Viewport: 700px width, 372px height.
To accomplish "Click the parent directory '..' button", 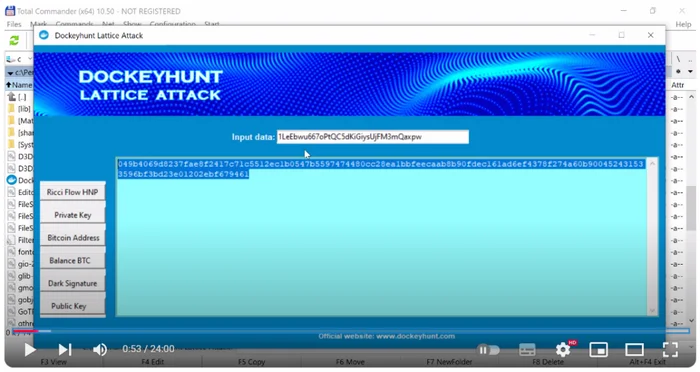I will tap(690, 59).
